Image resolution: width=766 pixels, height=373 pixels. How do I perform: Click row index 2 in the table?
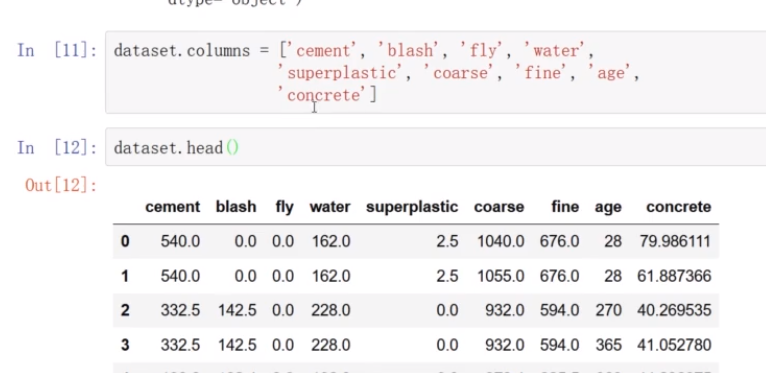[125, 310]
